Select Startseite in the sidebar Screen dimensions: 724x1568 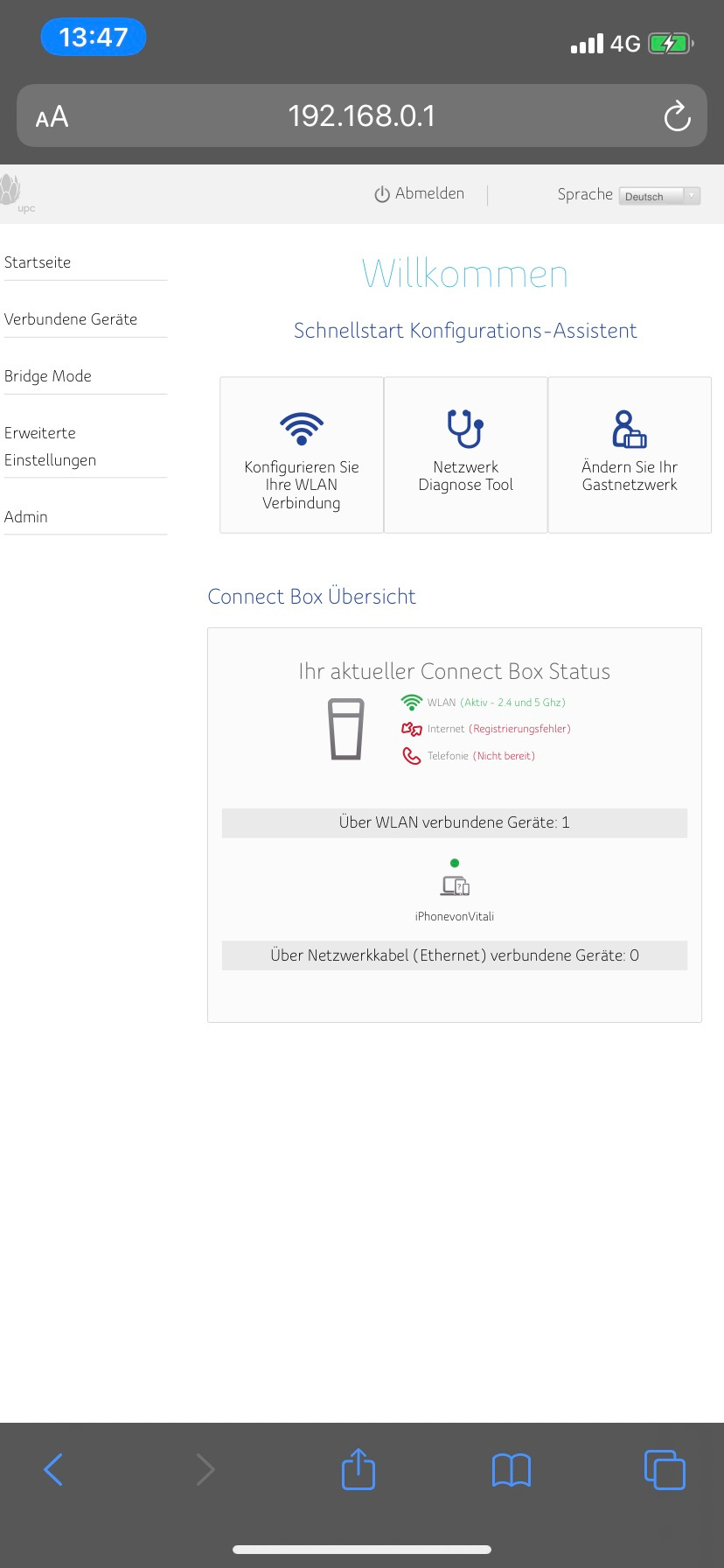click(x=38, y=262)
